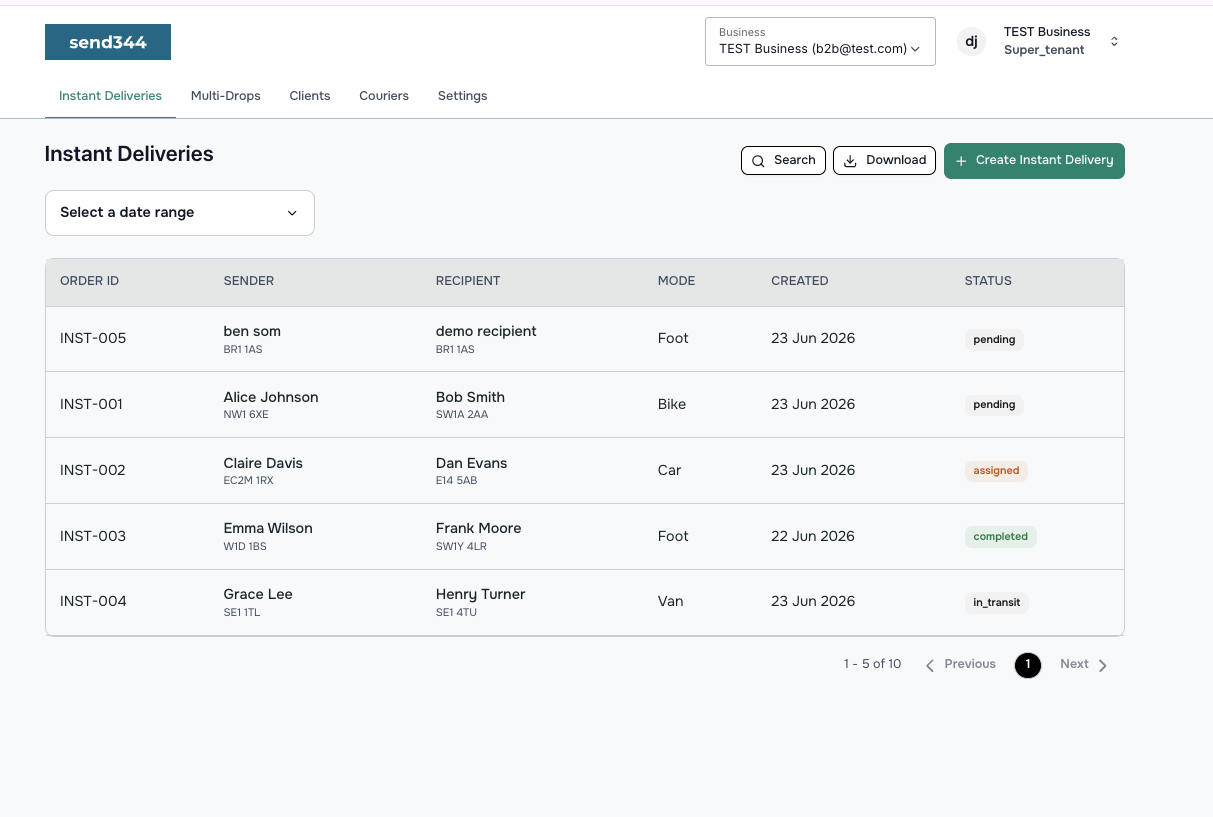Click the Search button
This screenshot has height=817, width=1213.
click(x=783, y=160)
